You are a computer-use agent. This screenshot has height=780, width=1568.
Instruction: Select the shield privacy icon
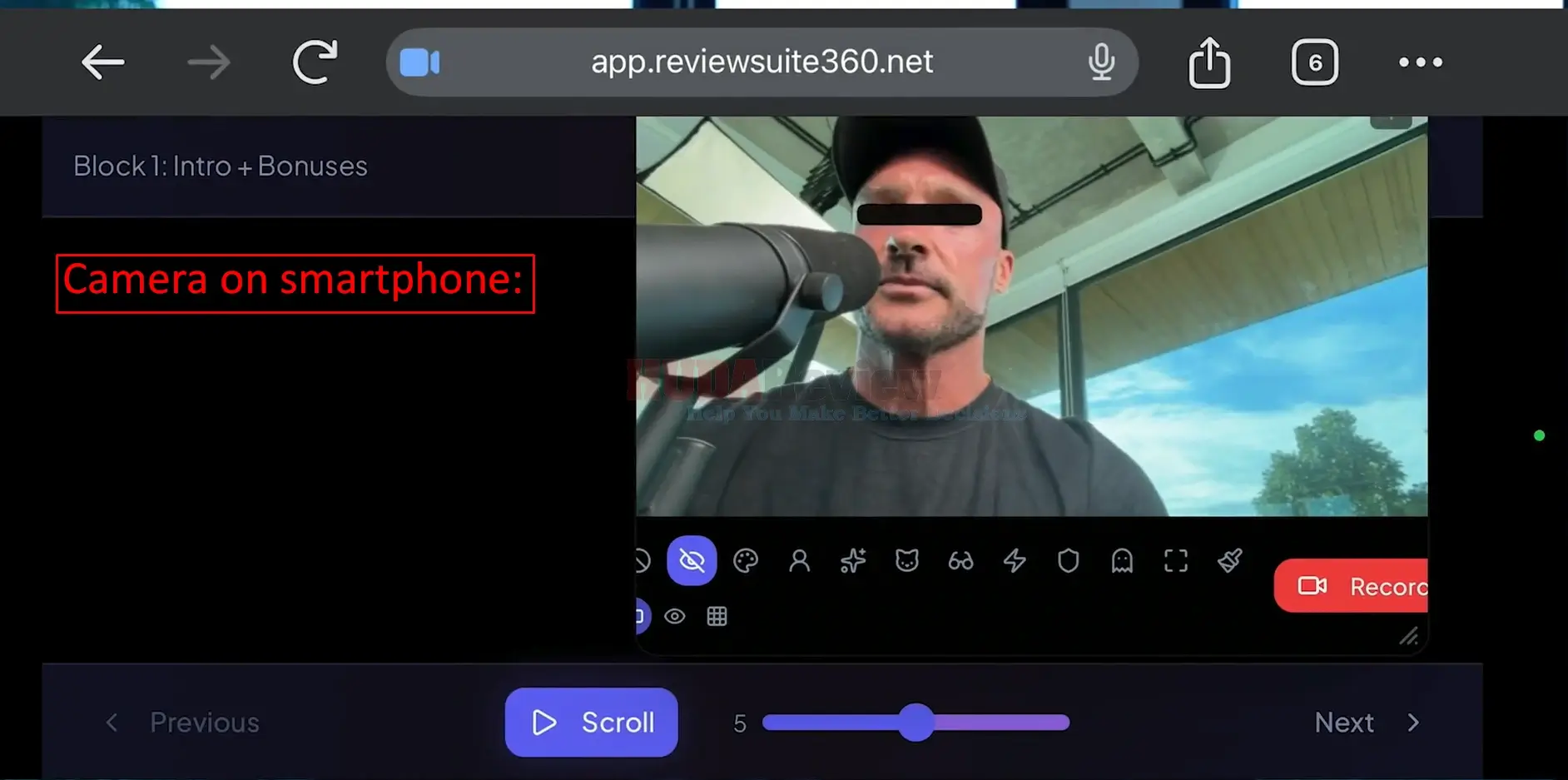point(1068,560)
